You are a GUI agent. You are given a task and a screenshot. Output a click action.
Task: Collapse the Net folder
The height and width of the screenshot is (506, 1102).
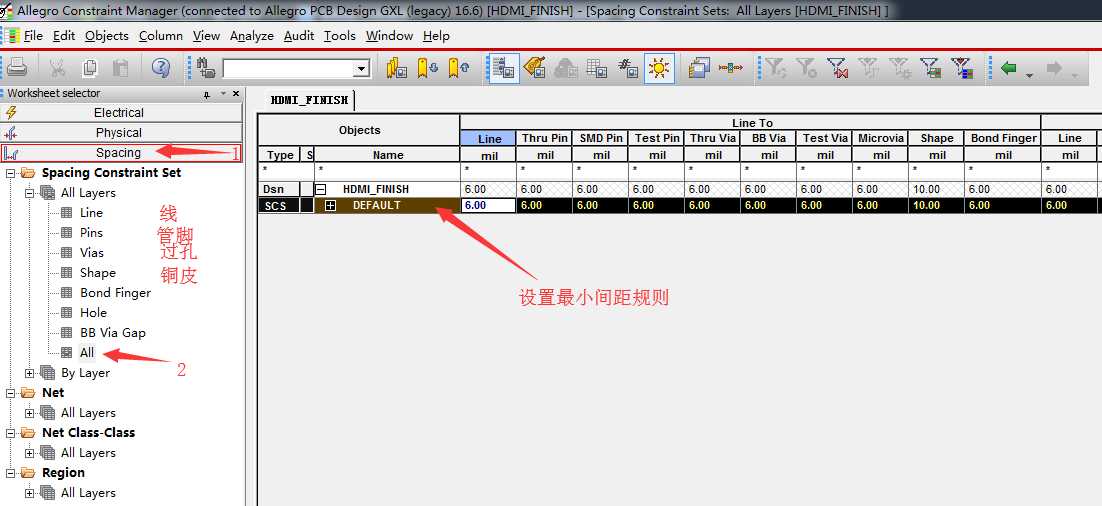pyautogui.click(x=10, y=393)
